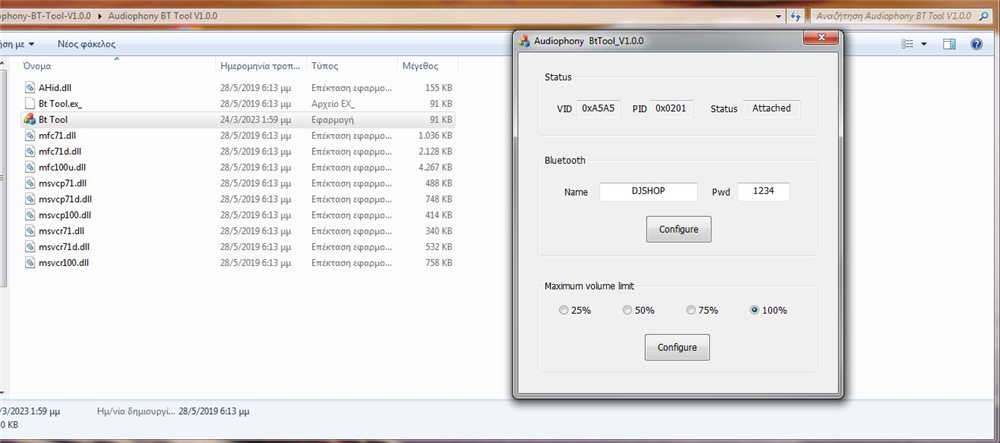Click the PID value 0x0201
Viewport: 1000px width, 443px height.
671,109
